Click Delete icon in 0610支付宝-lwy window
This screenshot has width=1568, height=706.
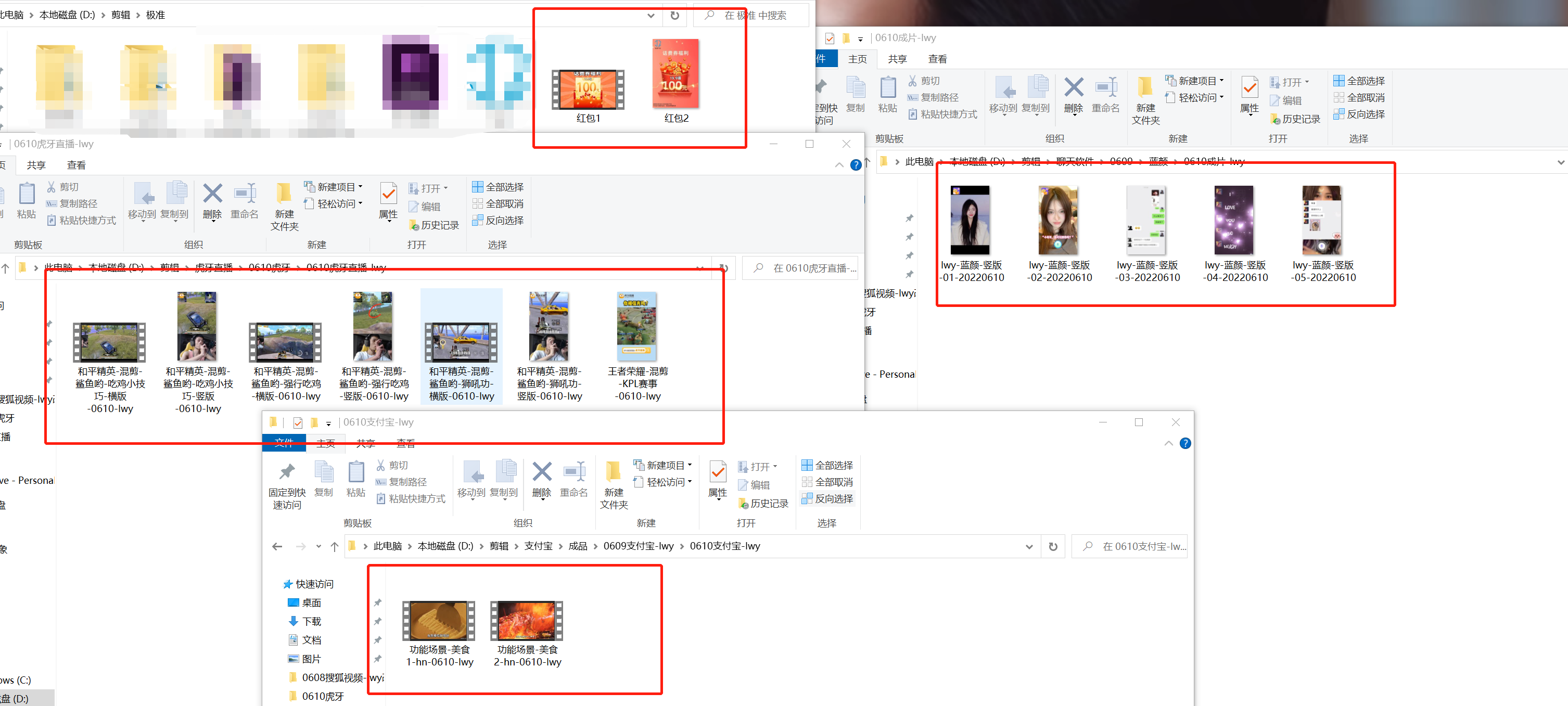pos(541,480)
